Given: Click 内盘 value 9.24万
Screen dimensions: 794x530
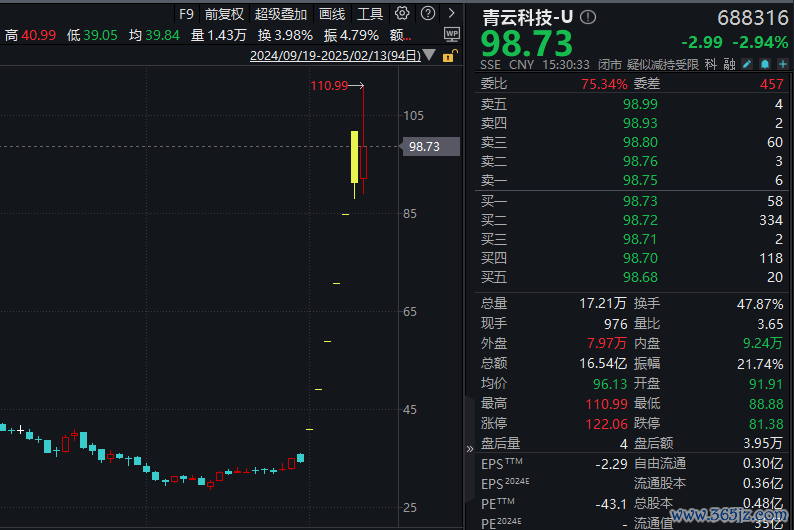Looking at the screenshot, I should [763, 344].
